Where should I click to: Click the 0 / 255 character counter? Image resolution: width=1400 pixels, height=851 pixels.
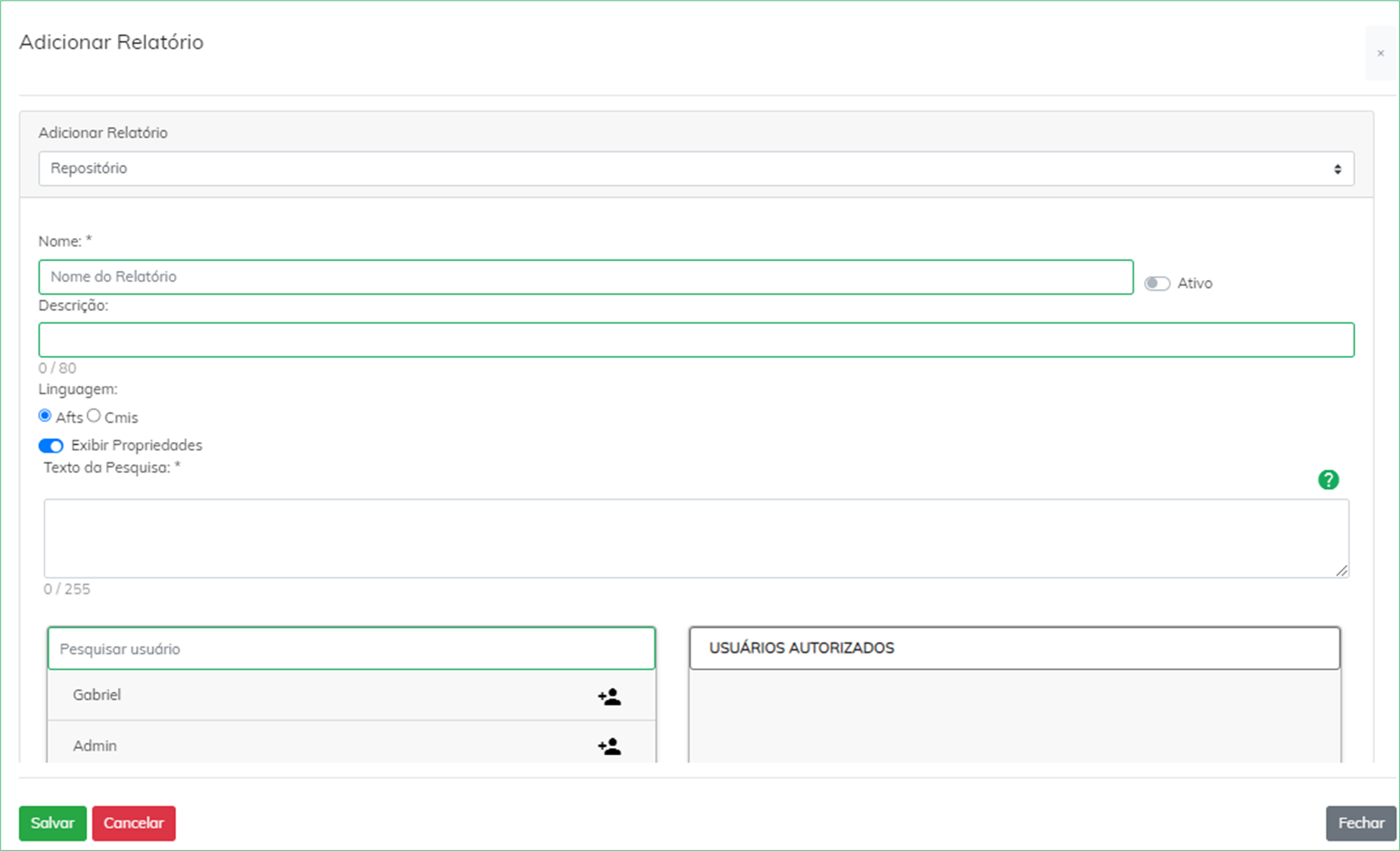coord(67,589)
